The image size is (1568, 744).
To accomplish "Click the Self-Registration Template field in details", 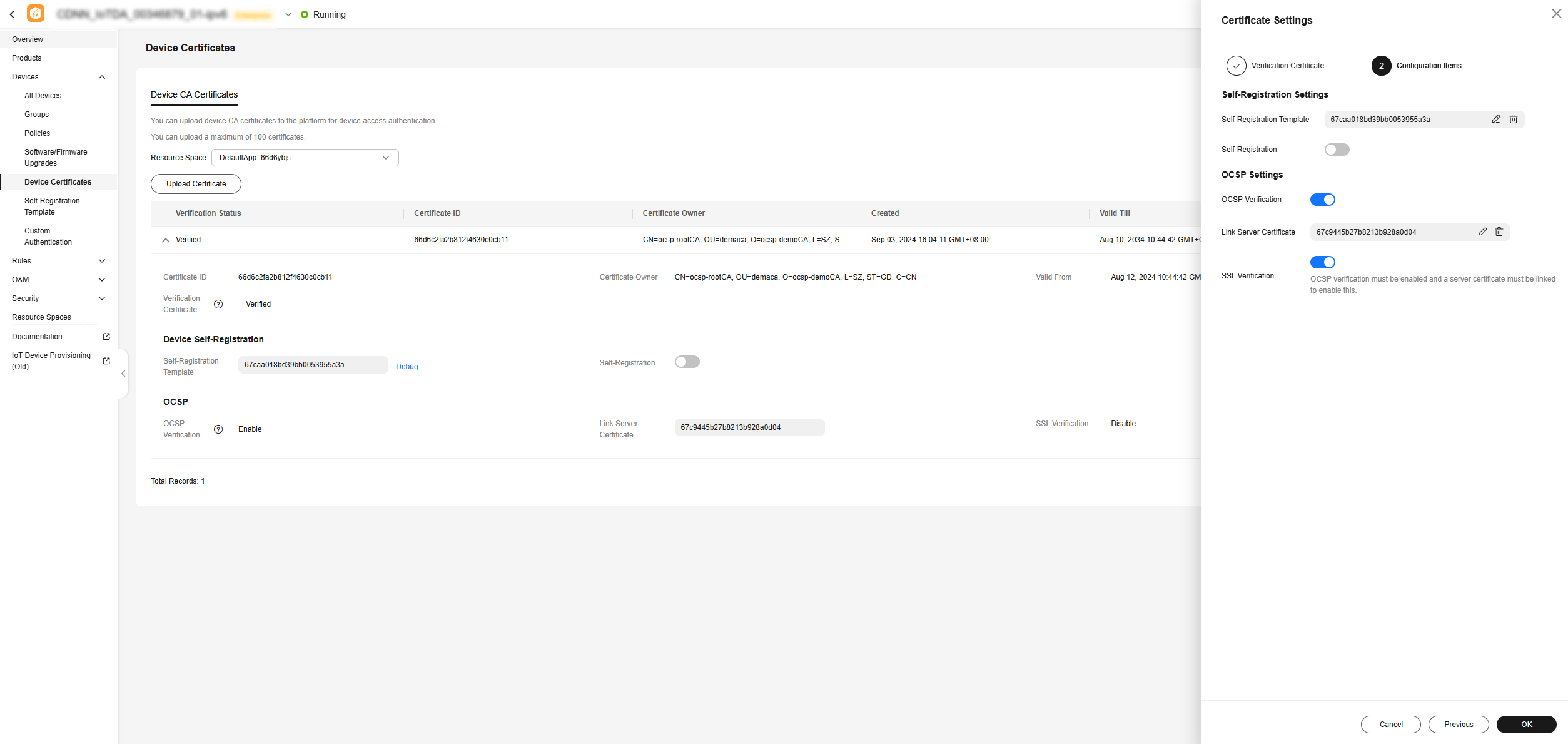I will pyautogui.click(x=313, y=365).
